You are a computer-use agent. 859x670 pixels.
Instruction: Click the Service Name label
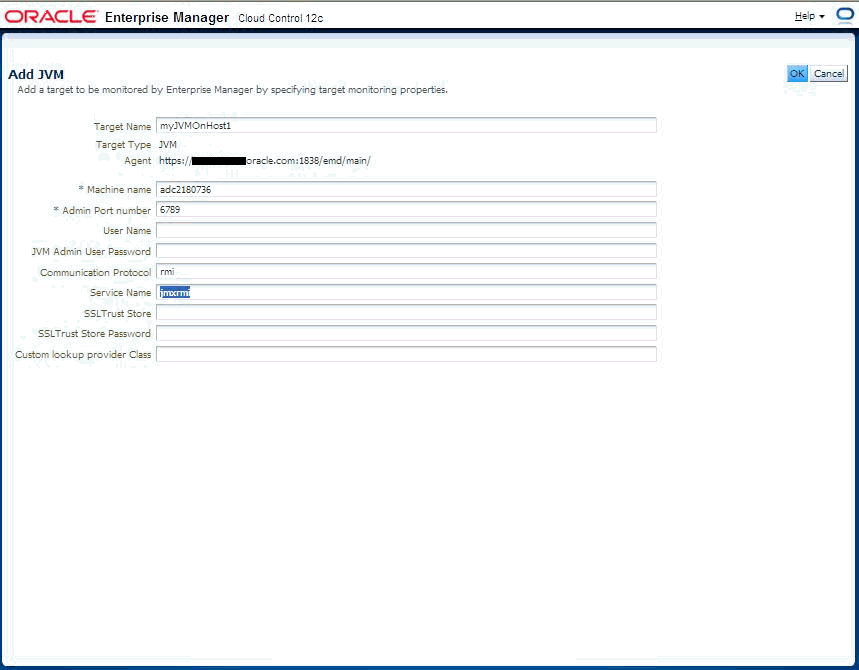(x=121, y=293)
